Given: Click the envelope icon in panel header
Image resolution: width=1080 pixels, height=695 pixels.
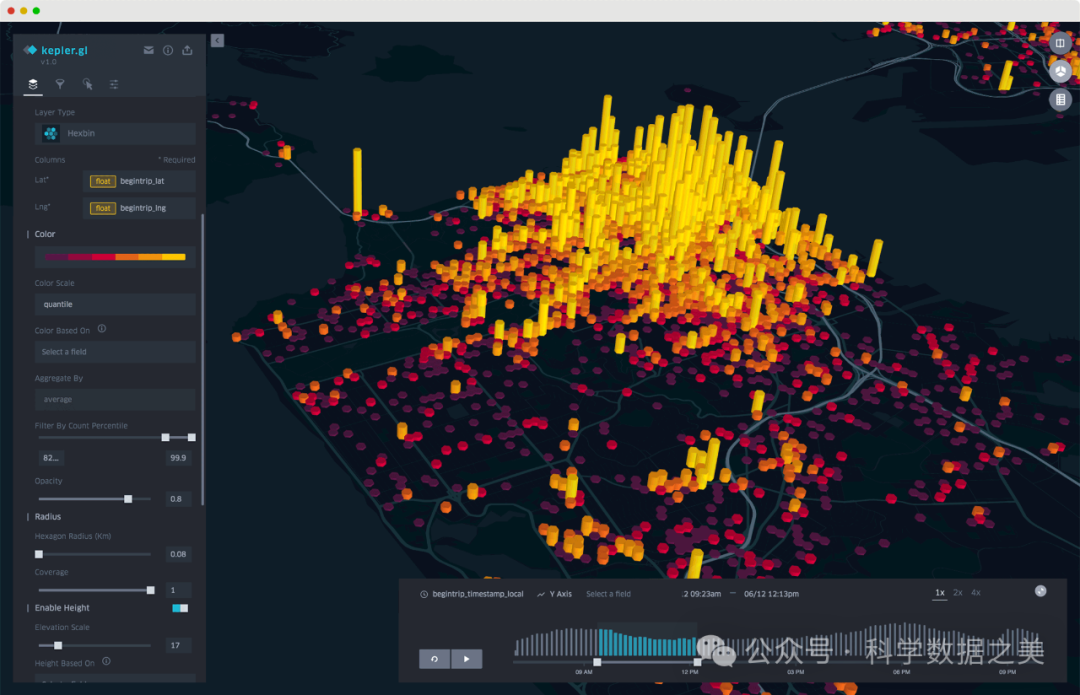Looking at the screenshot, I should pos(149,51).
